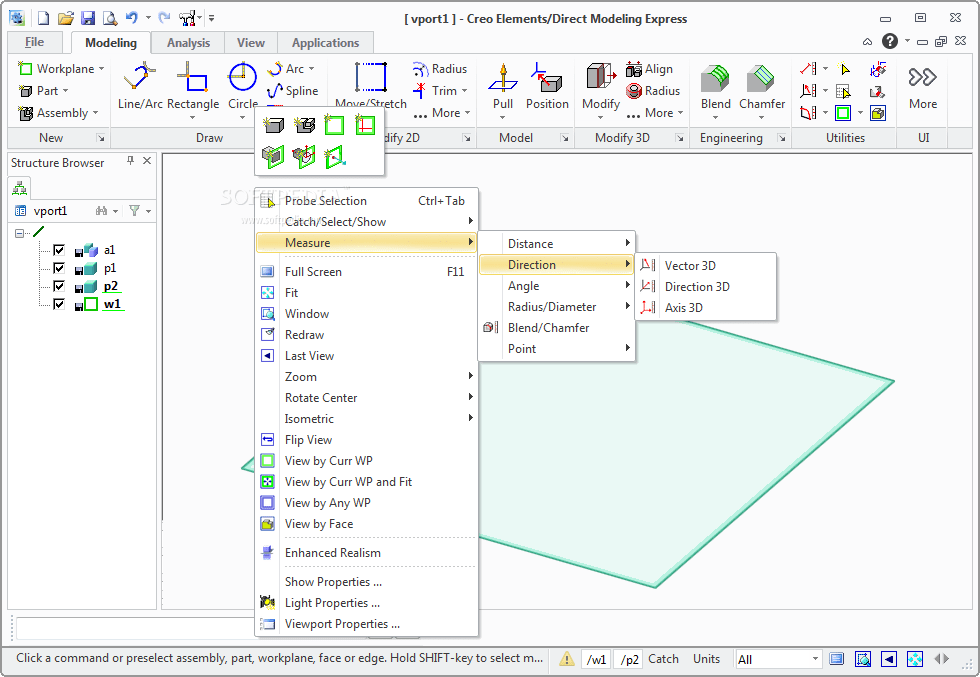Click the Units button in status bar

click(706, 659)
